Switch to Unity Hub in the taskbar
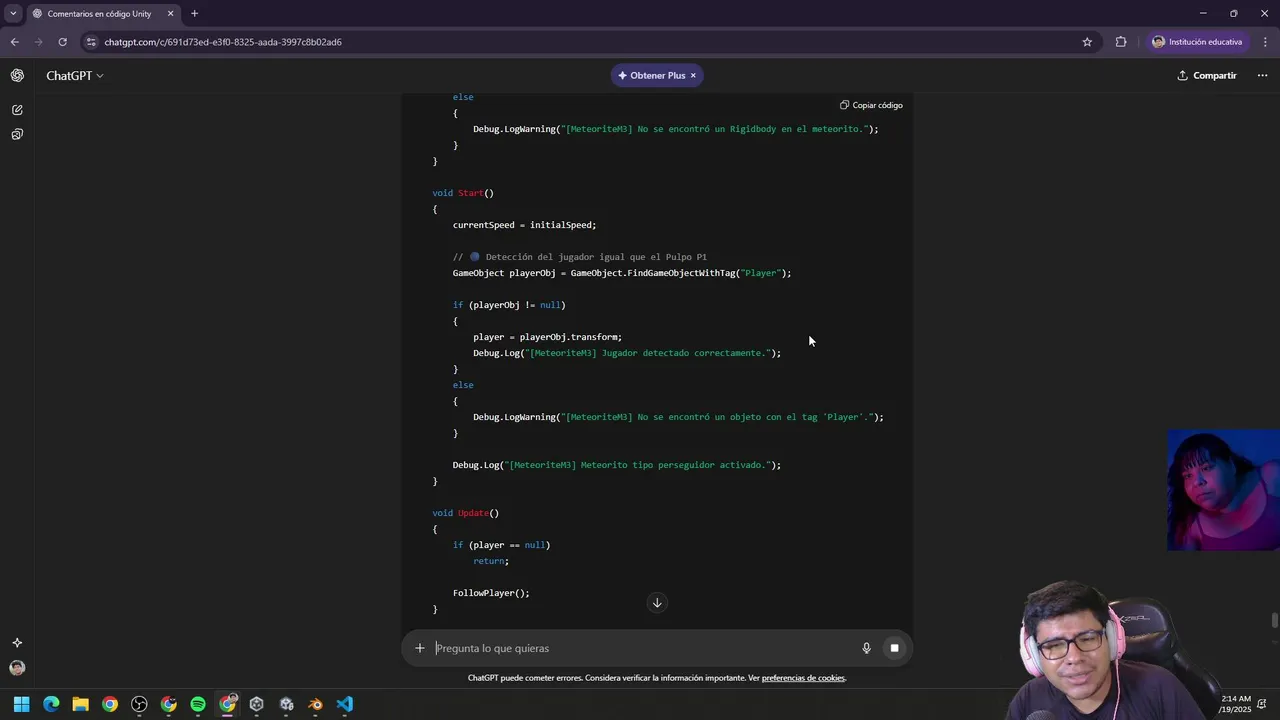The image size is (1280, 720). (257, 704)
